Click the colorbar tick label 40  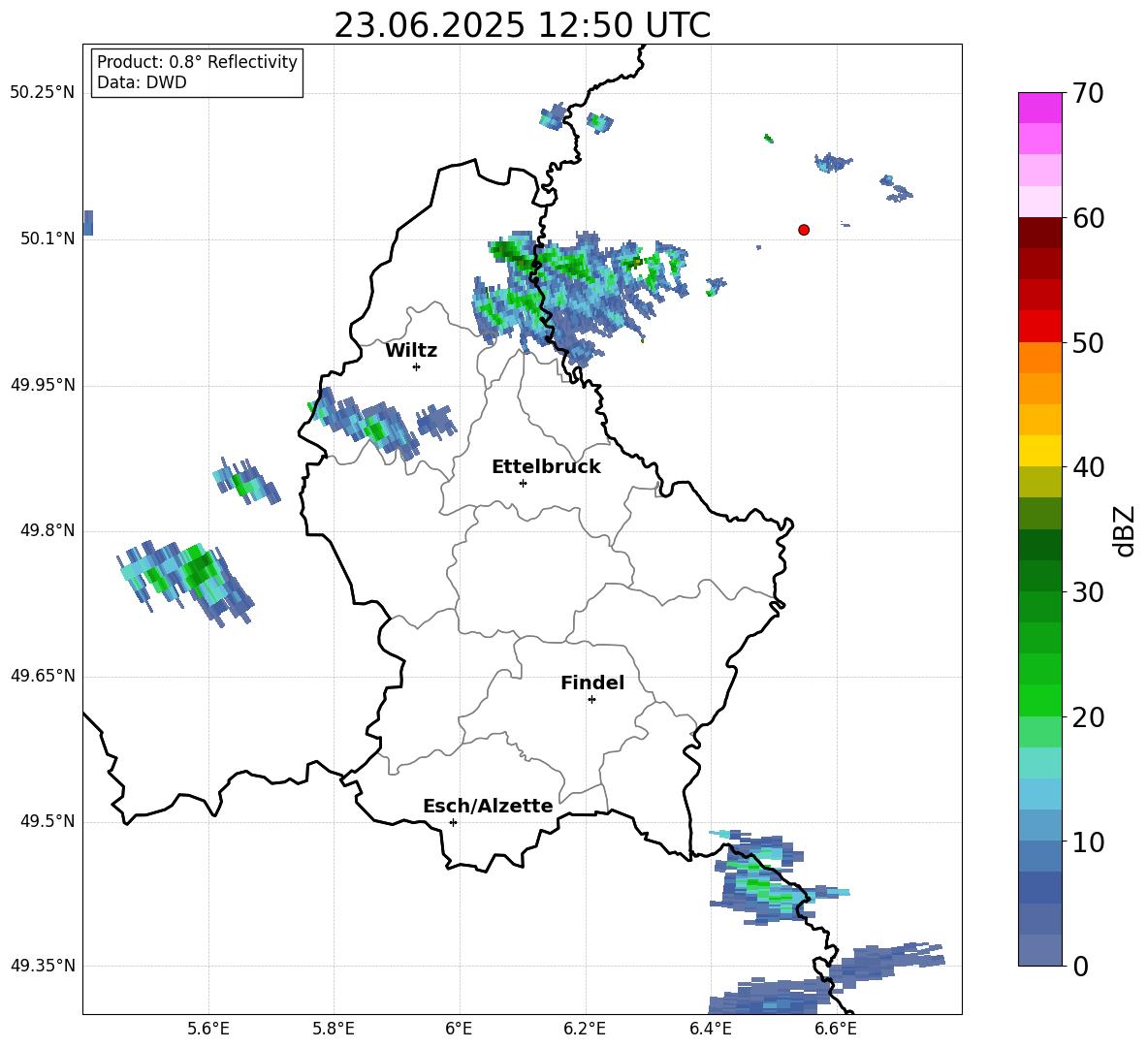click(x=1087, y=467)
